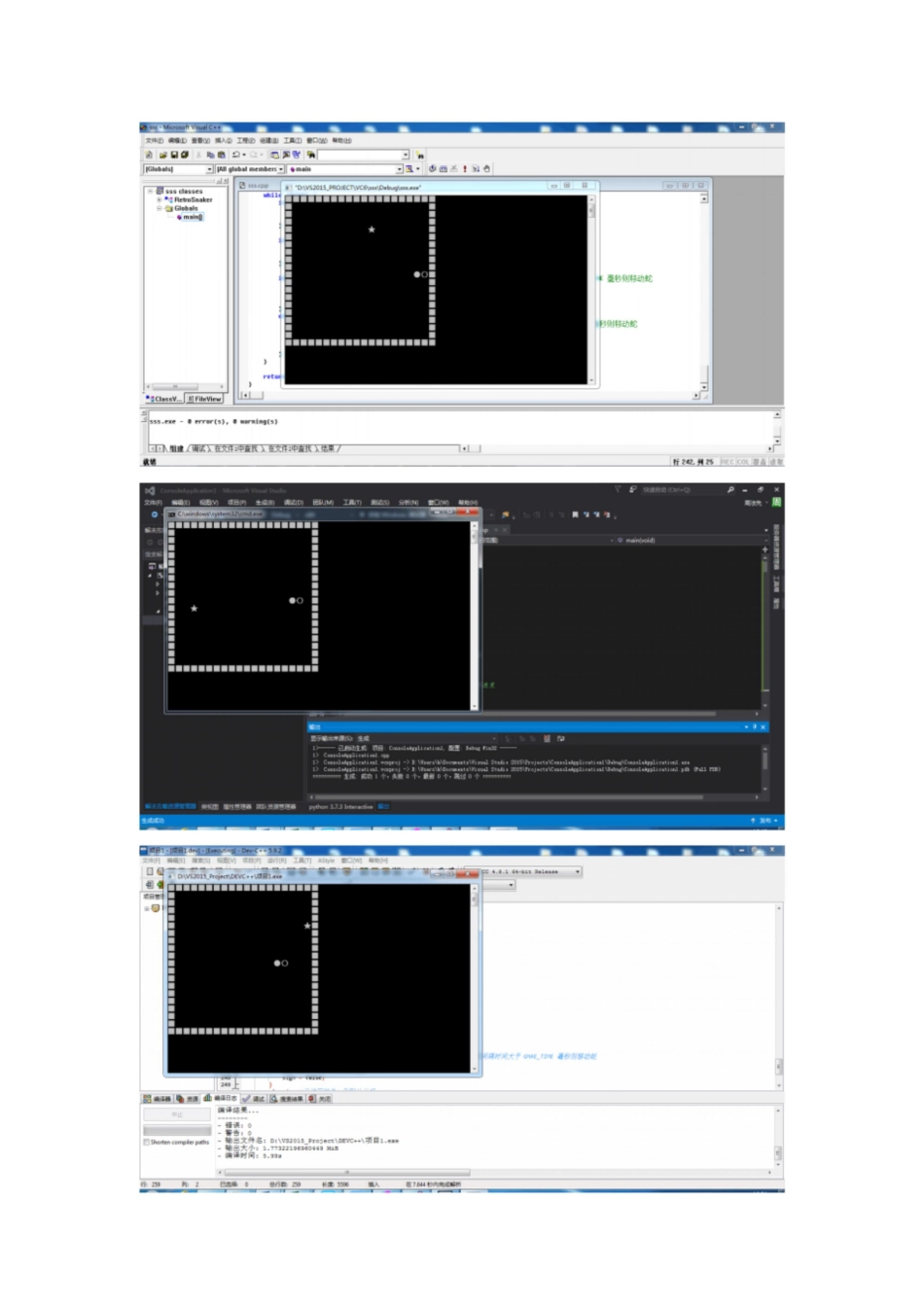
Task: Open [All global members] combo in Visual C++
Action: click(x=250, y=168)
